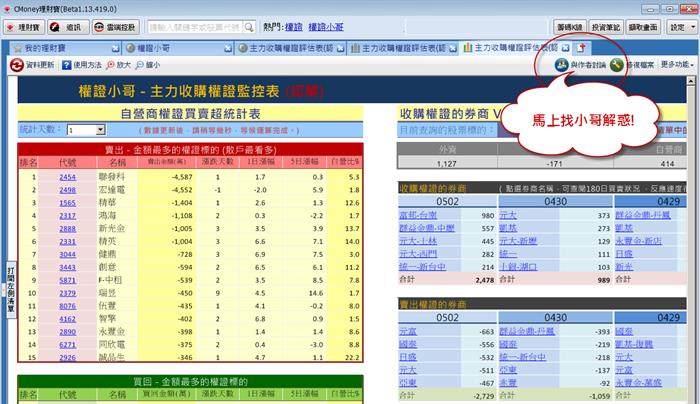The height and width of the screenshot is (404, 700).
Task: Open the 雲端投股 cloud button
Action: pyautogui.click(x=116, y=27)
